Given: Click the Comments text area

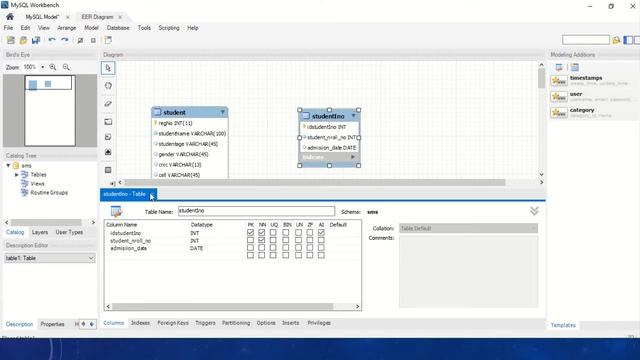Looking at the screenshot, I should tap(469, 271).
